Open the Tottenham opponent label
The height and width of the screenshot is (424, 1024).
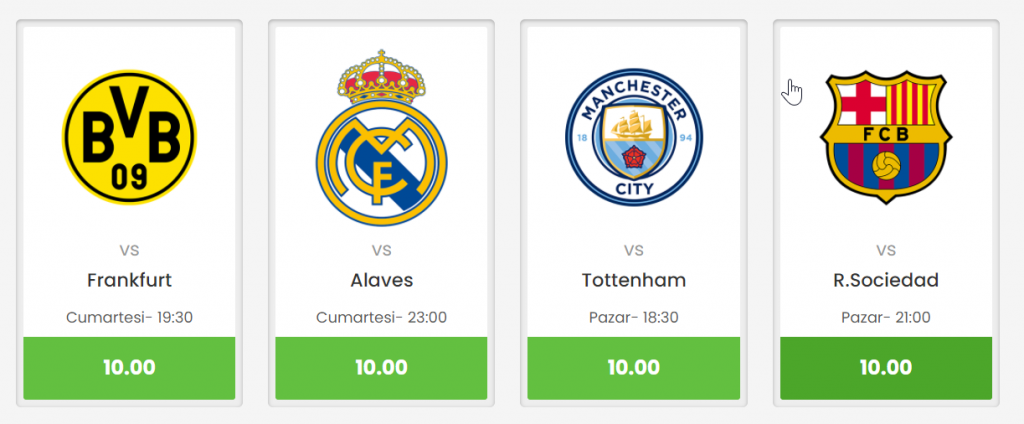(633, 280)
